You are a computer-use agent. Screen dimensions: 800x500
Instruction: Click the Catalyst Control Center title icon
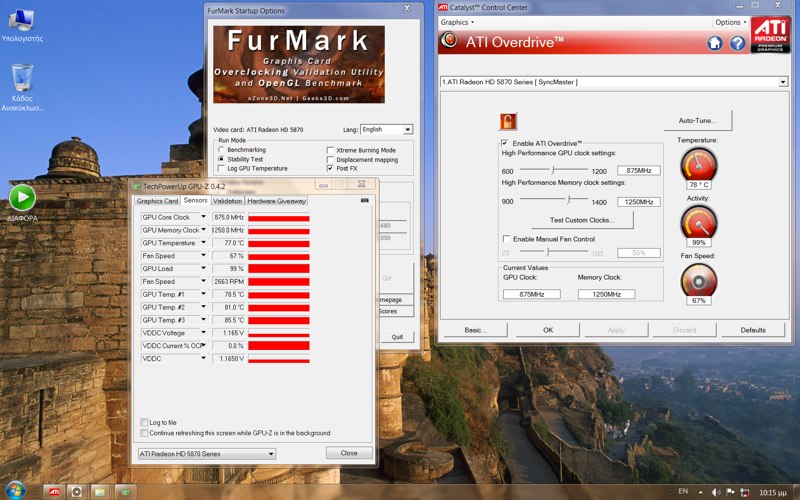(443, 7)
